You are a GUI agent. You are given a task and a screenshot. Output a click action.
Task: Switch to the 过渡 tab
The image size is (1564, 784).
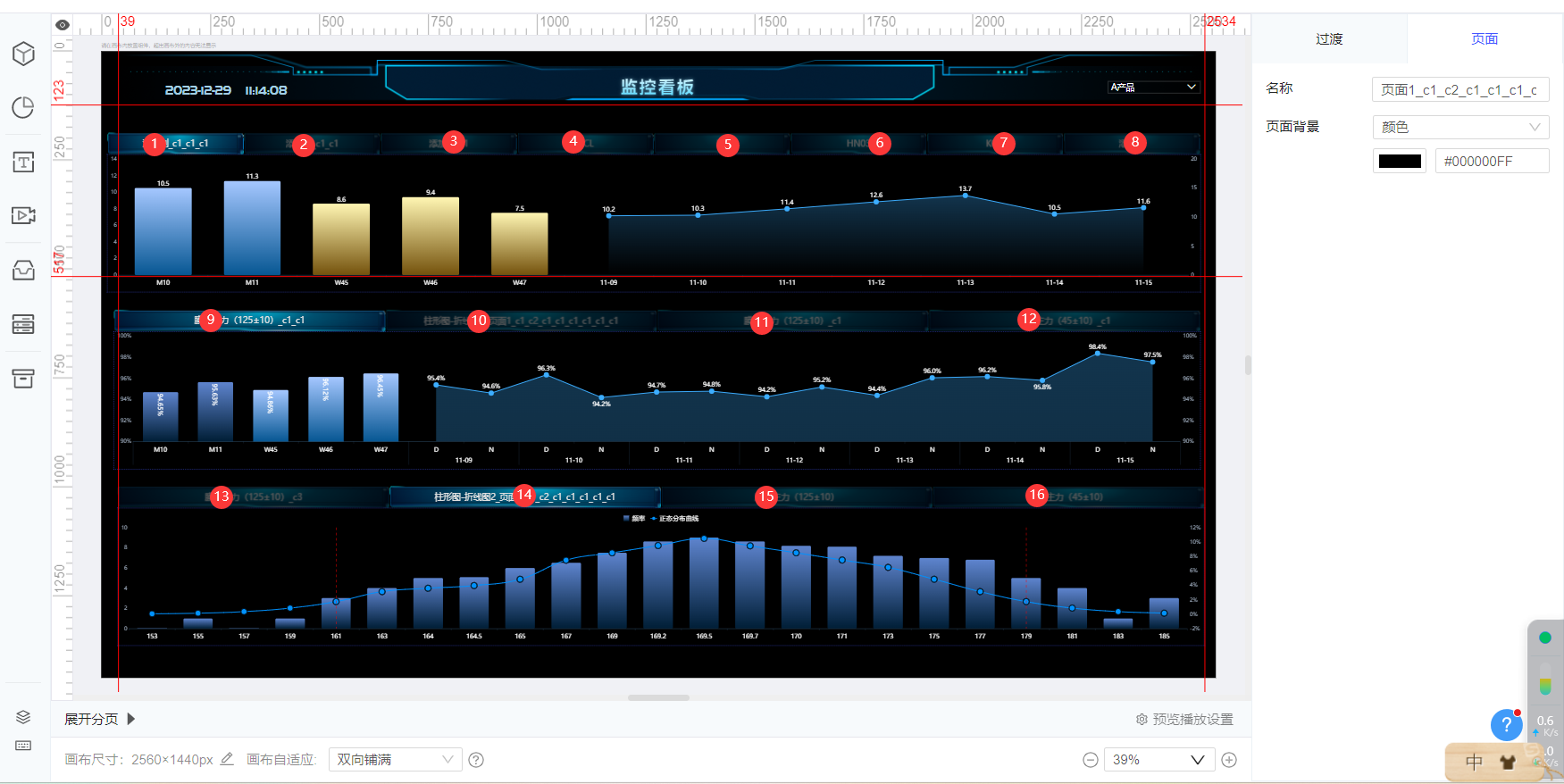1329,38
